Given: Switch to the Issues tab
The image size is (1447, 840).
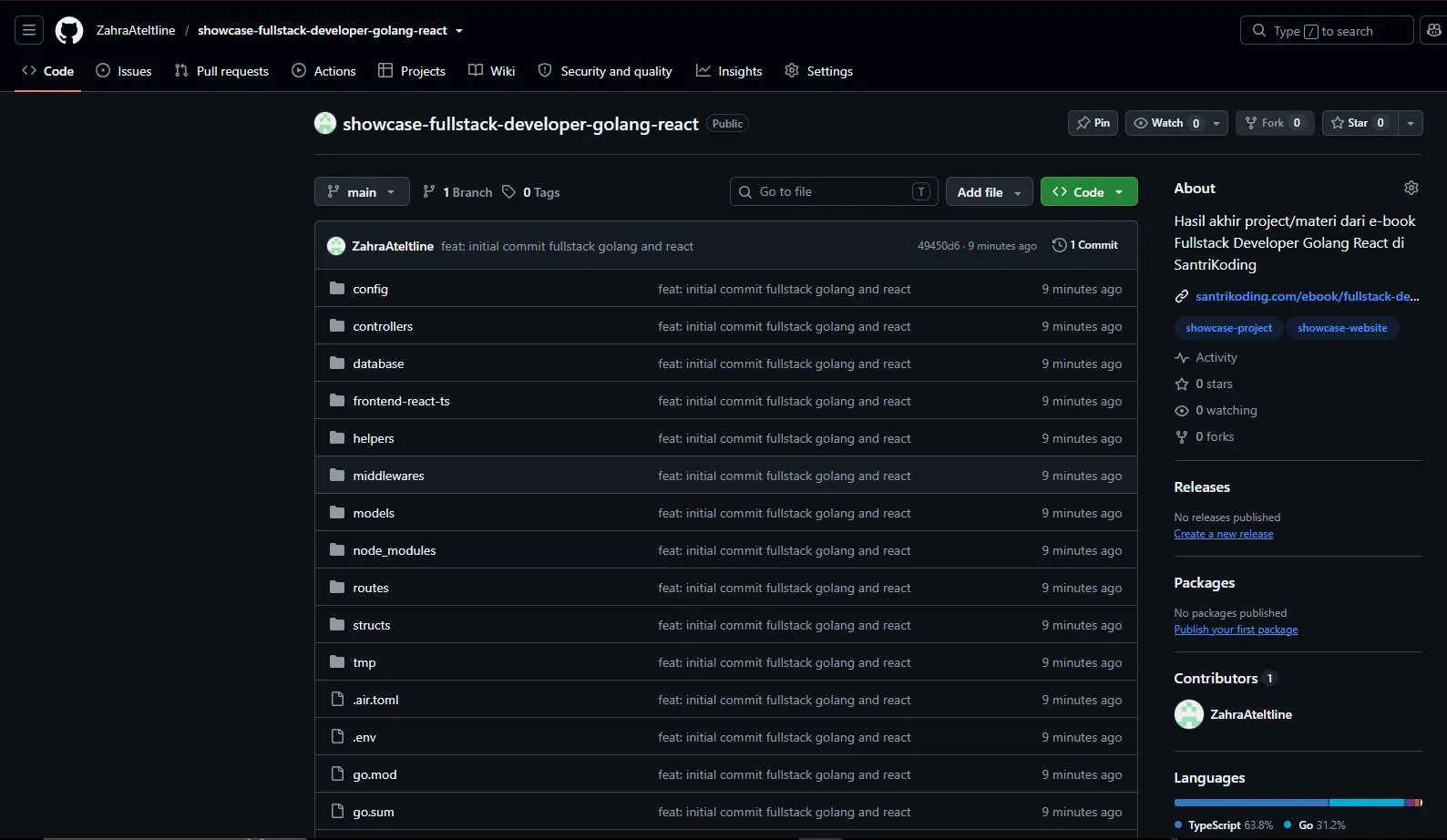Looking at the screenshot, I should point(124,70).
